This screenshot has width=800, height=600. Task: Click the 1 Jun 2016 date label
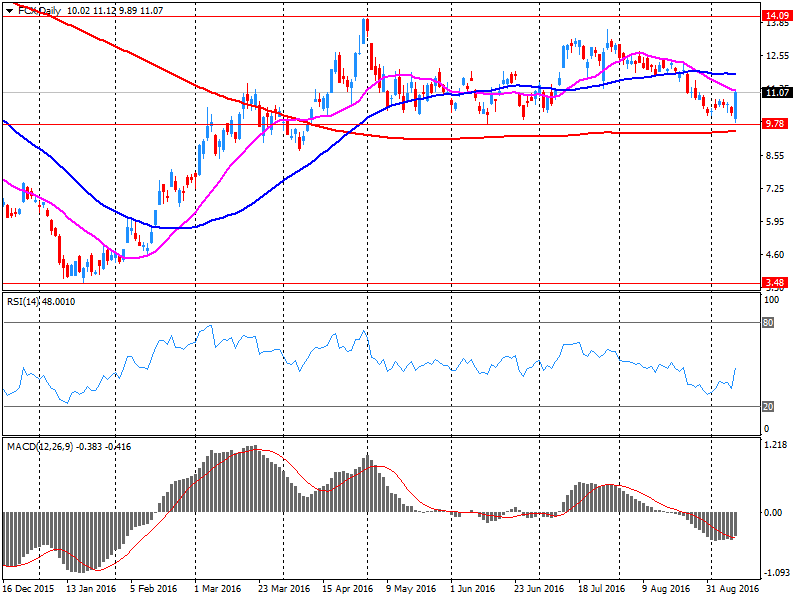[472, 588]
